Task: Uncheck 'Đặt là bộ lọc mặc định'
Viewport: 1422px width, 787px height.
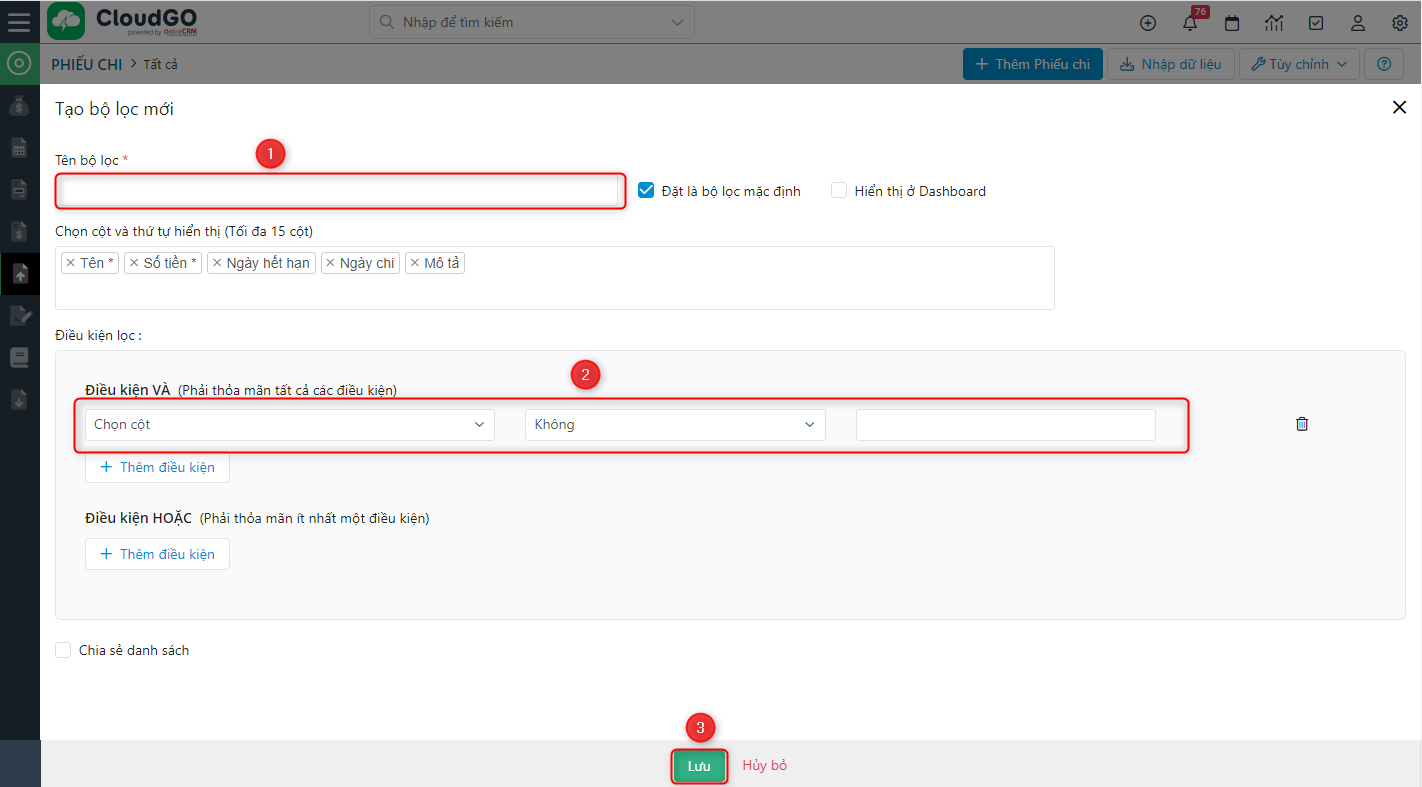Action: (x=645, y=189)
